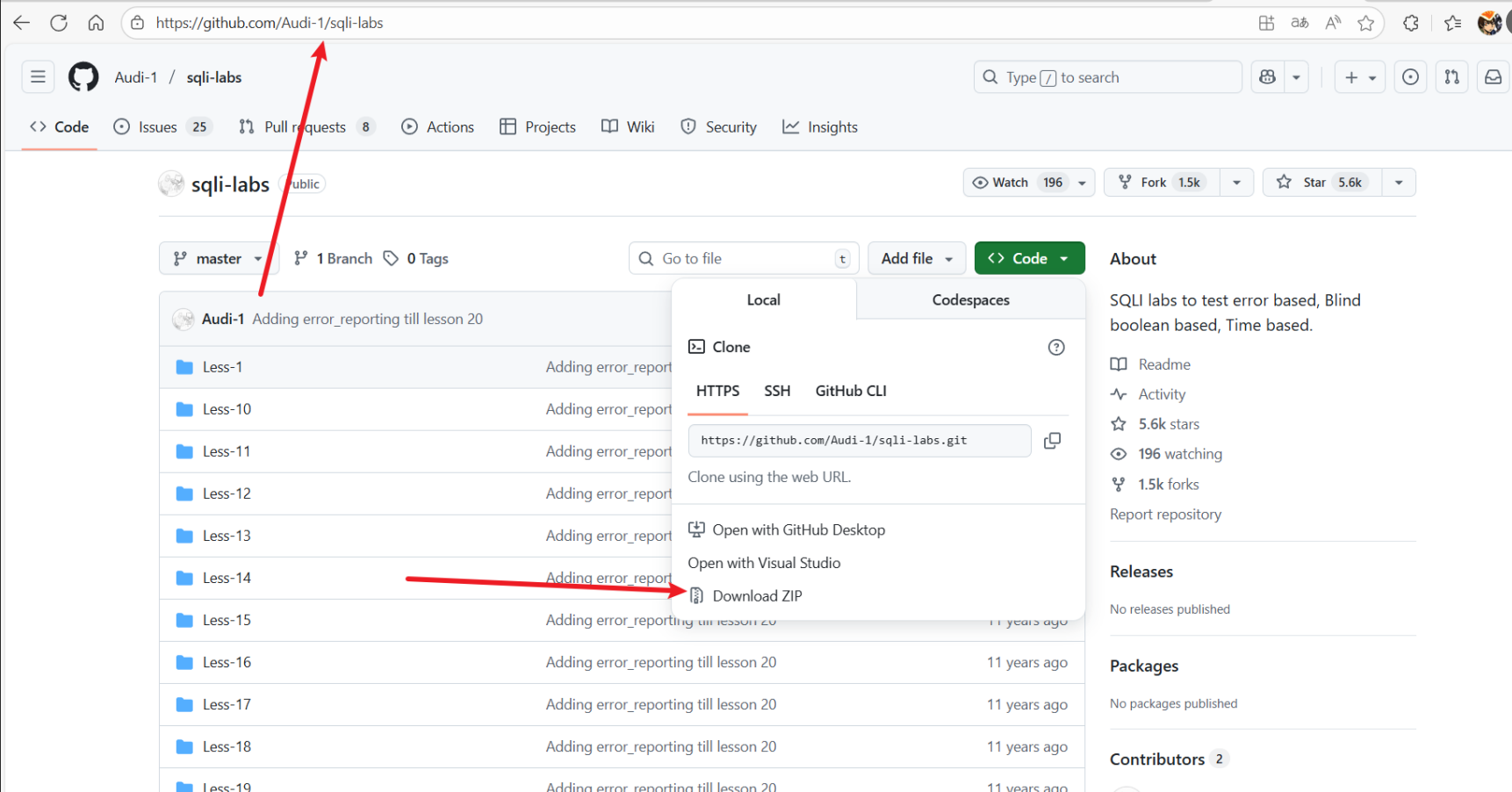Click the Fork button
Screen dimensions: 1512x792
coord(1162,183)
